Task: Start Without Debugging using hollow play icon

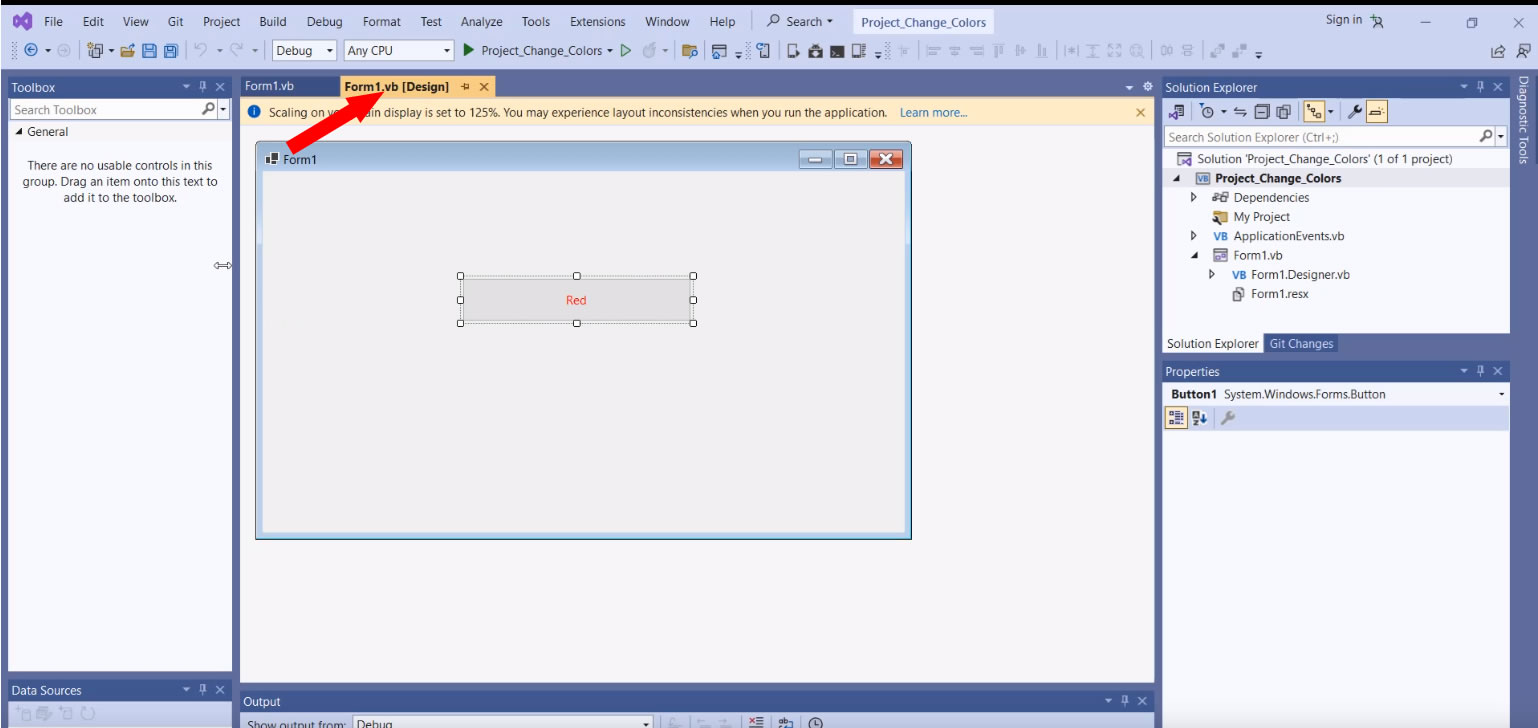Action: point(626,50)
